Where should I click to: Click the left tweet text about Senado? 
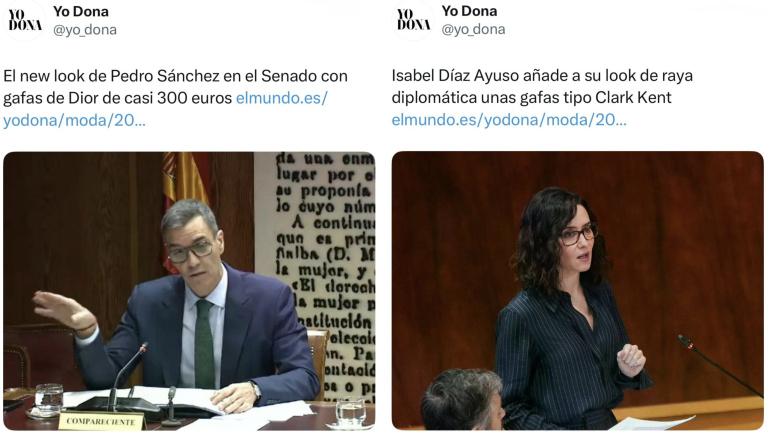[175, 87]
